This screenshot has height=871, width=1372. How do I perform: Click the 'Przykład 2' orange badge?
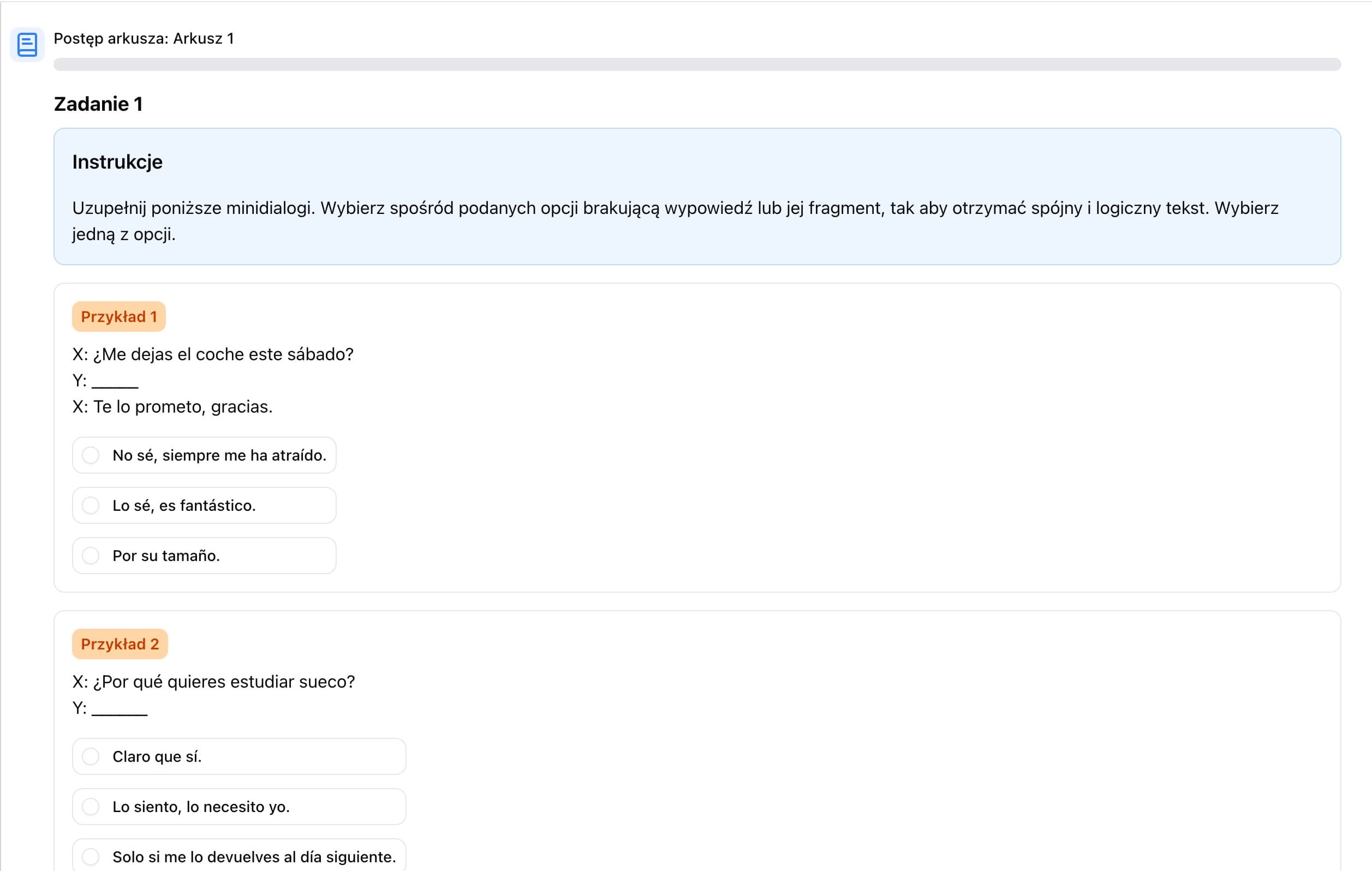point(120,645)
